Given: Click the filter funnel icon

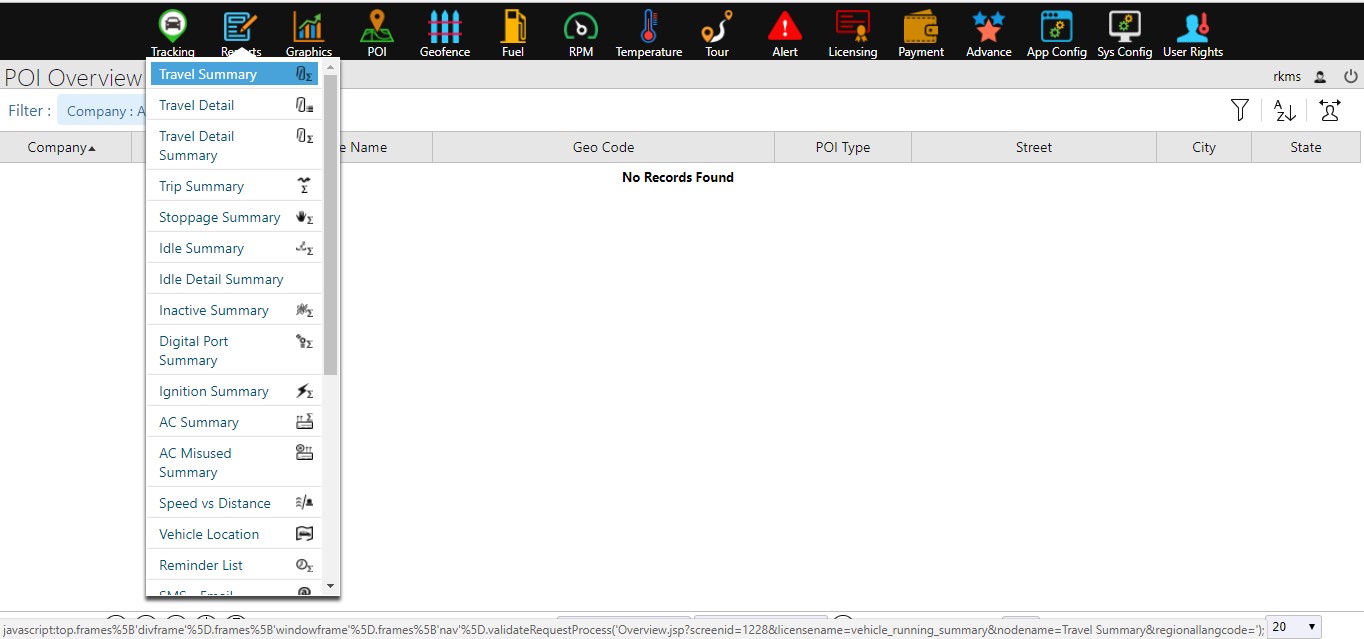Looking at the screenshot, I should (x=1240, y=110).
